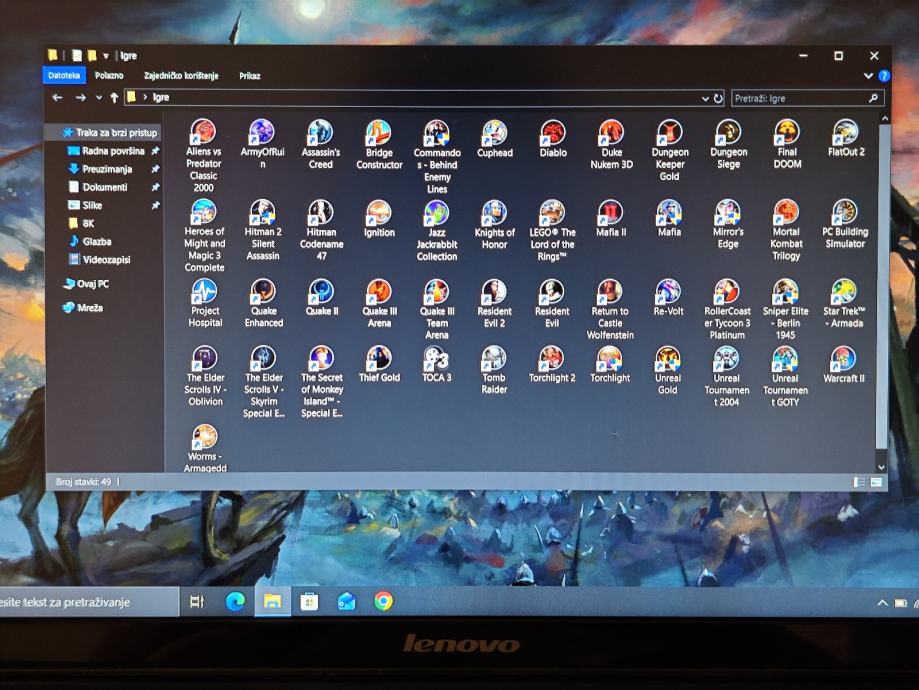Select the Ignition game shortcut
Viewport: 919px width, 690px height.
pyautogui.click(x=379, y=219)
